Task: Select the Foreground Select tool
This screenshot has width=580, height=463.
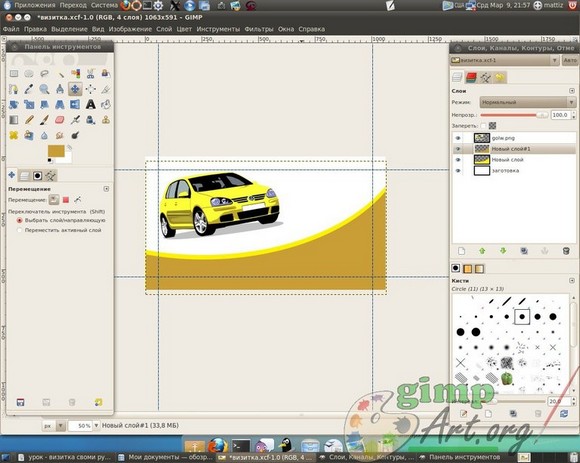Action: coord(106,74)
